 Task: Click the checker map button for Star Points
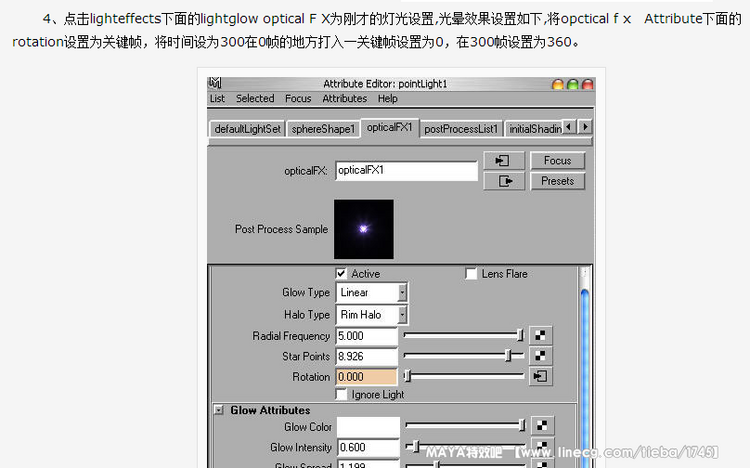pos(541,356)
